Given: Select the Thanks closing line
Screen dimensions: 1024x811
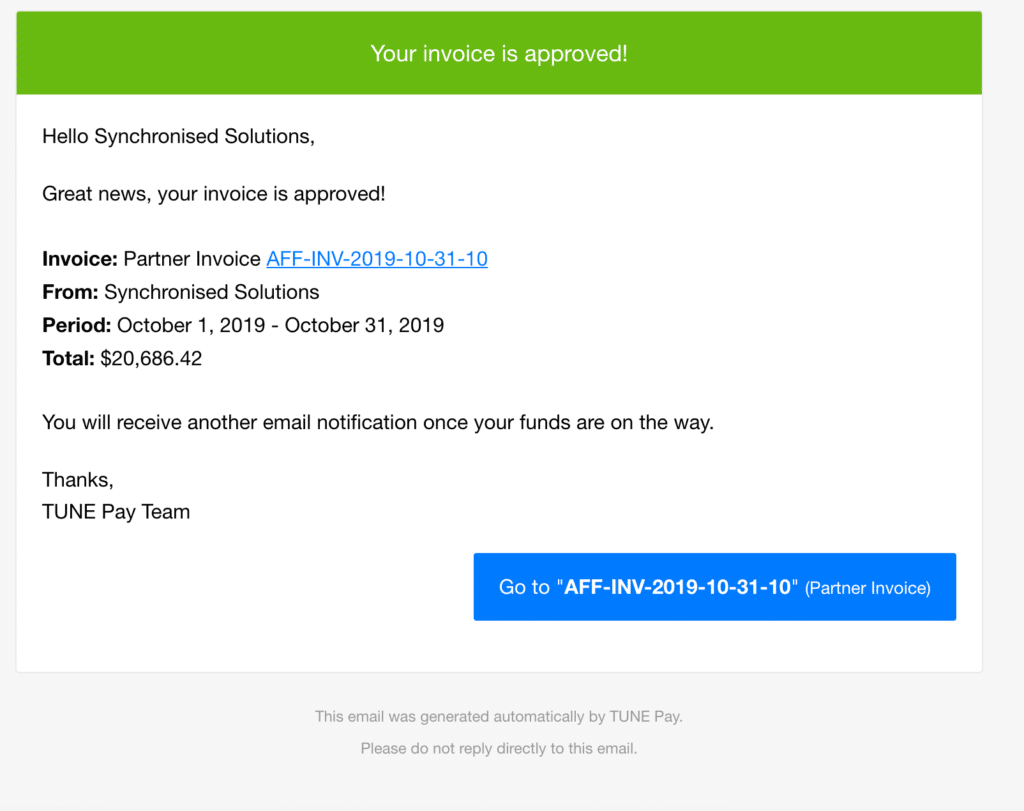Looking at the screenshot, I should pyautogui.click(x=77, y=479).
